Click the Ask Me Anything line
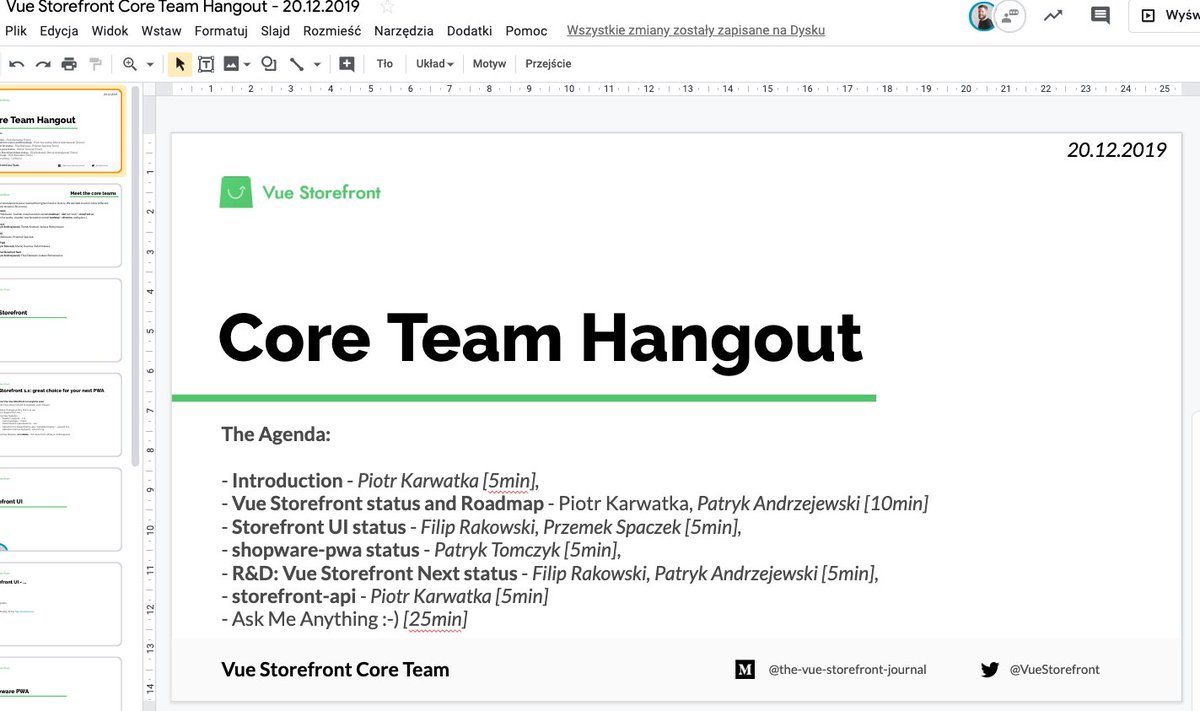This screenshot has height=711, width=1200. pyautogui.click(x=345, y=620)
